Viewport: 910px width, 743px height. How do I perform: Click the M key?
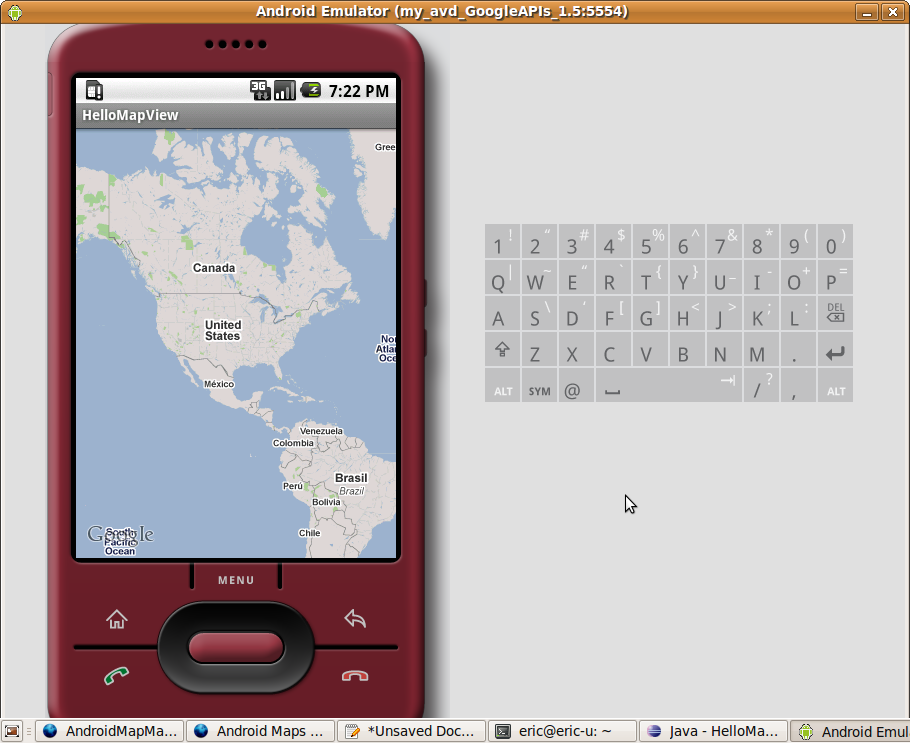tap(761, 349)
